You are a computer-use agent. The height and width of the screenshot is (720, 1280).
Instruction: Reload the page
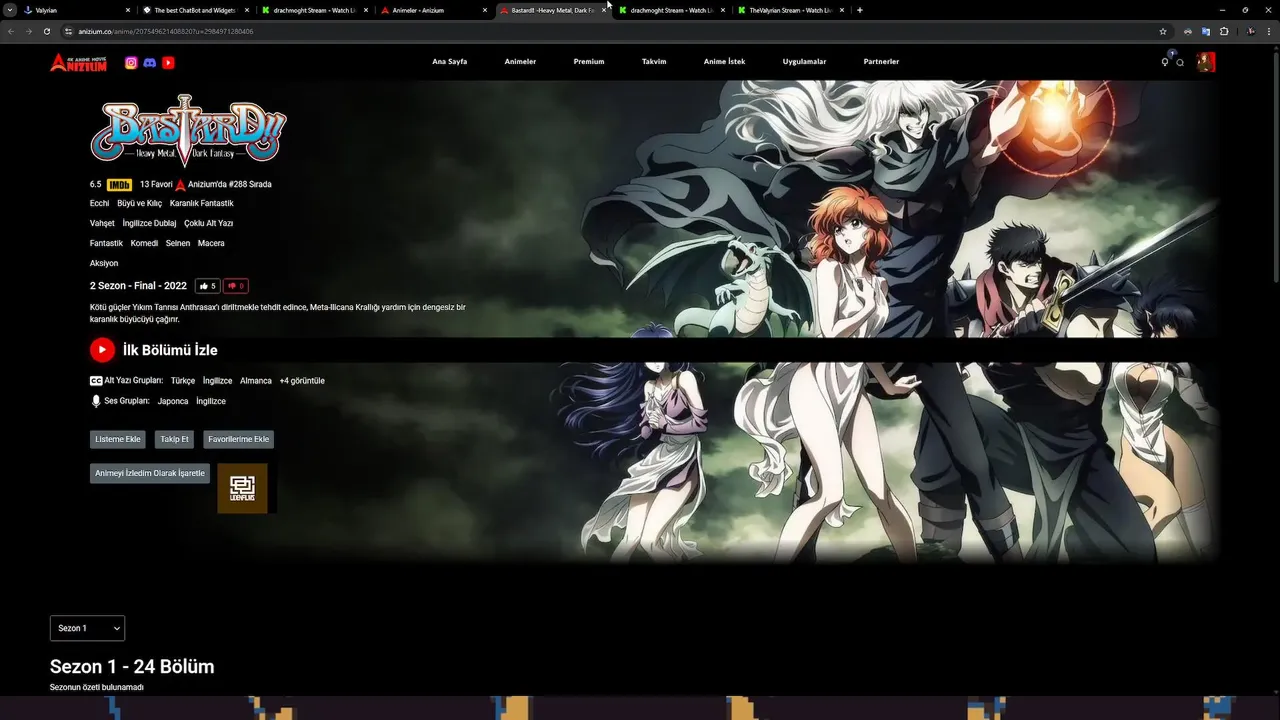tap(47, 31)
